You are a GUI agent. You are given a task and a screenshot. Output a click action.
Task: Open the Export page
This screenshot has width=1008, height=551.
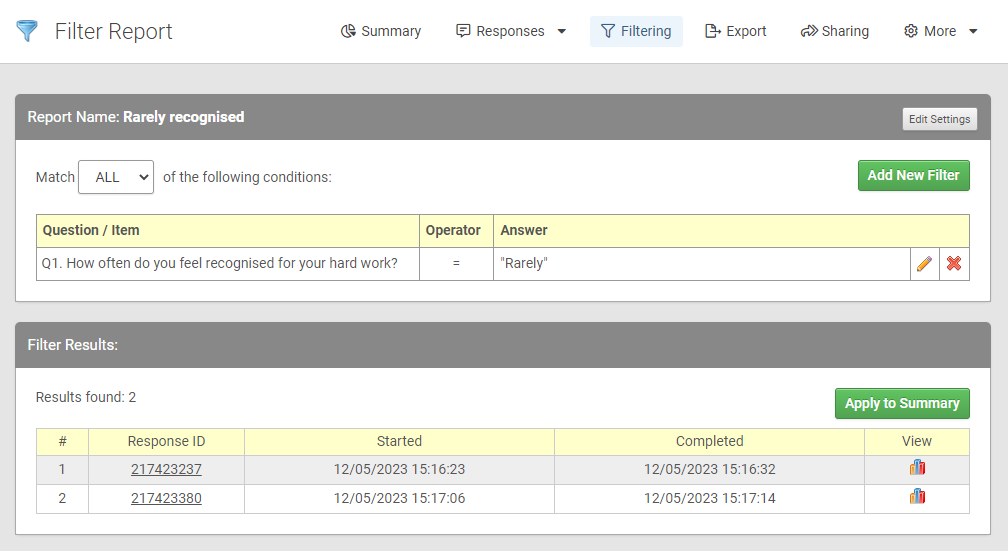point(736,31)
